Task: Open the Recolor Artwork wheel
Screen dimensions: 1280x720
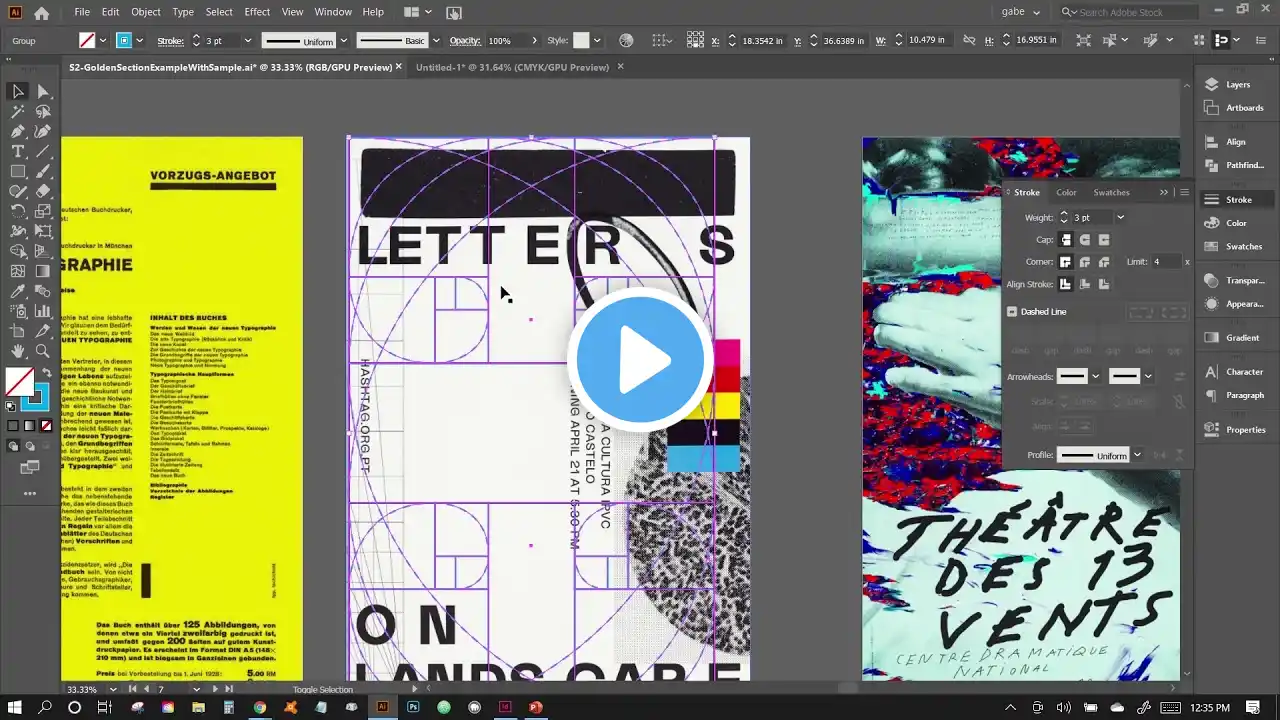Action: point(626,41)
